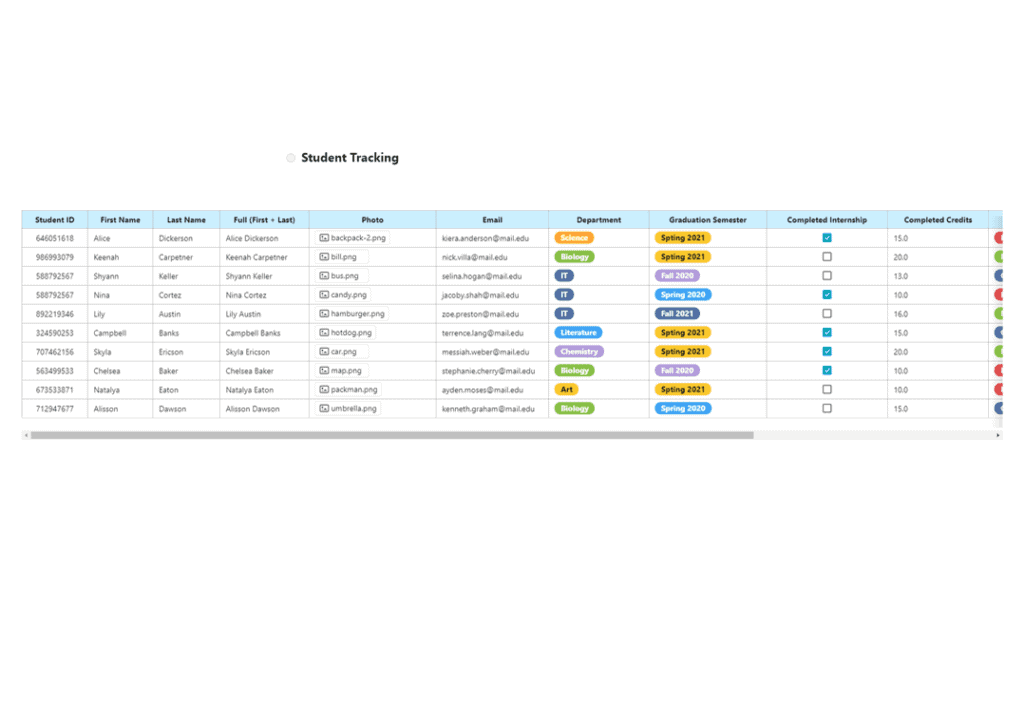Click the image icon beside umbrella.png

pyautogui.click(x=324, y=409)
